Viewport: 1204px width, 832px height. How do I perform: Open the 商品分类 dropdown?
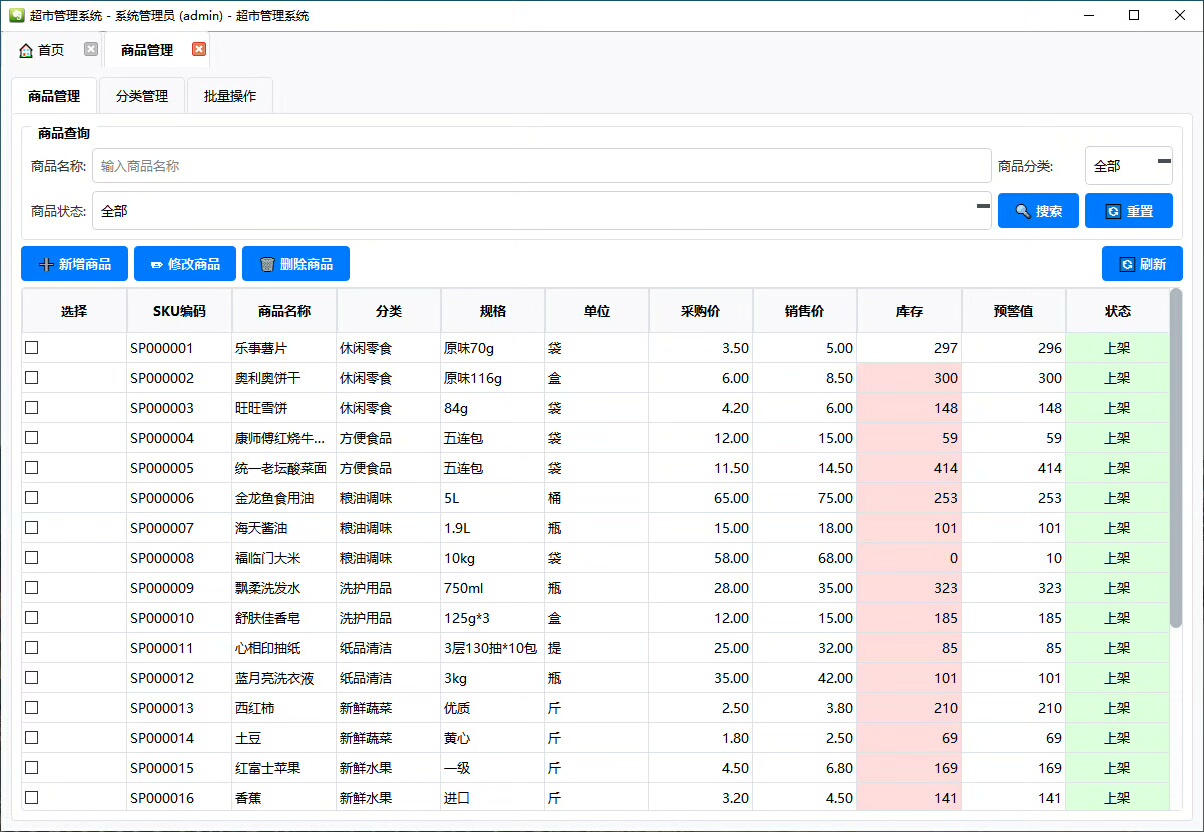(x=1128, y=166)
